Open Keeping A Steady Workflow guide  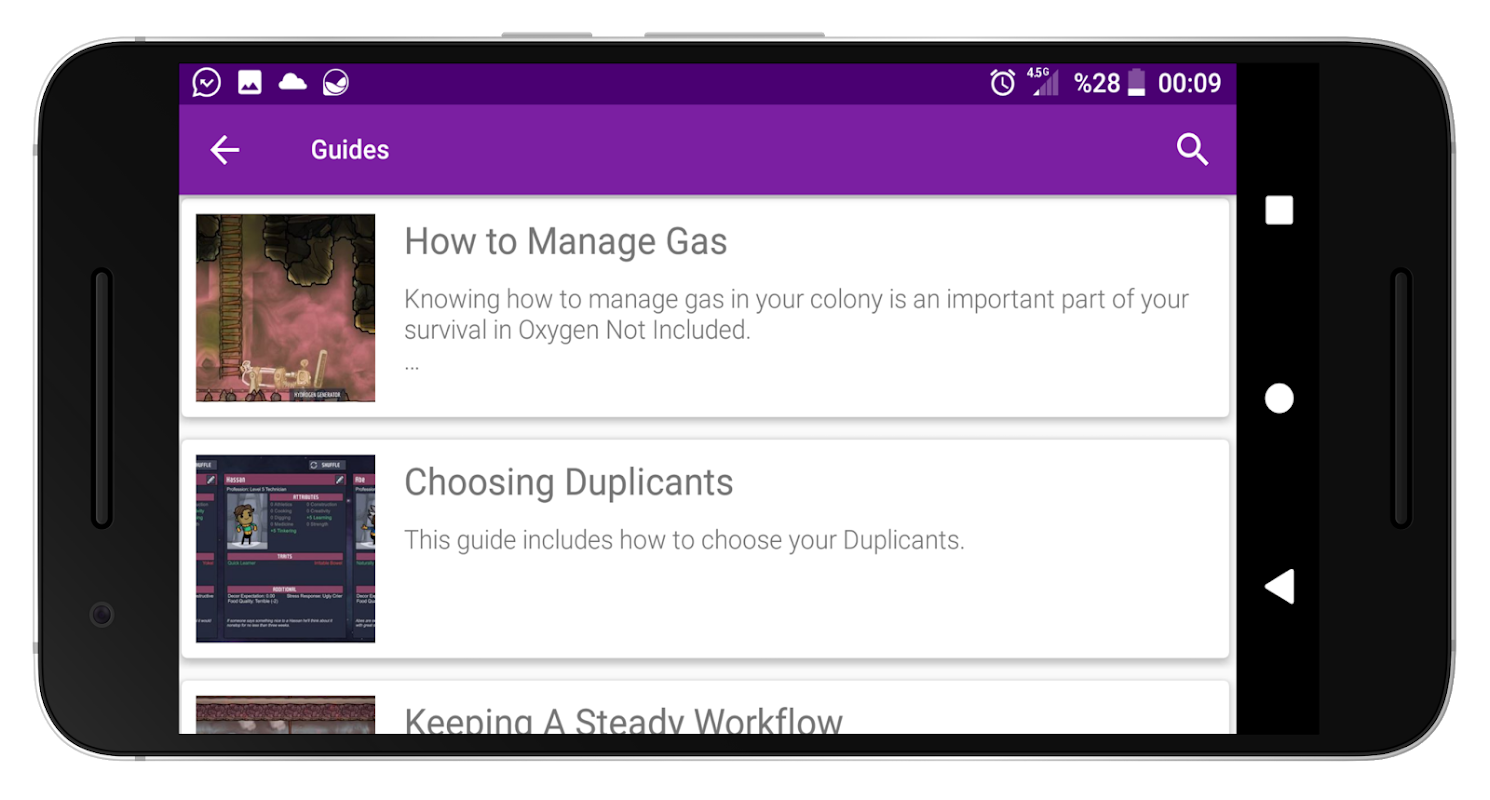tap(622, 719)
